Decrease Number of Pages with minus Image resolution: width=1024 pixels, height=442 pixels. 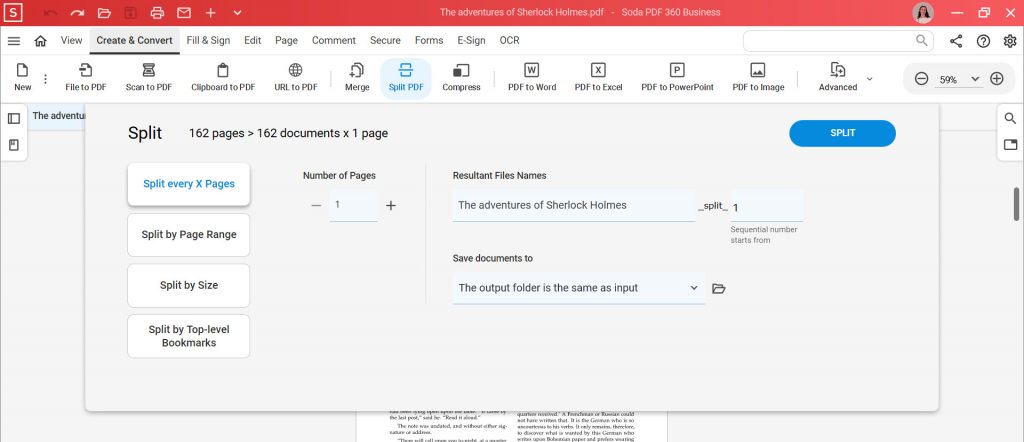pos(316,206)
